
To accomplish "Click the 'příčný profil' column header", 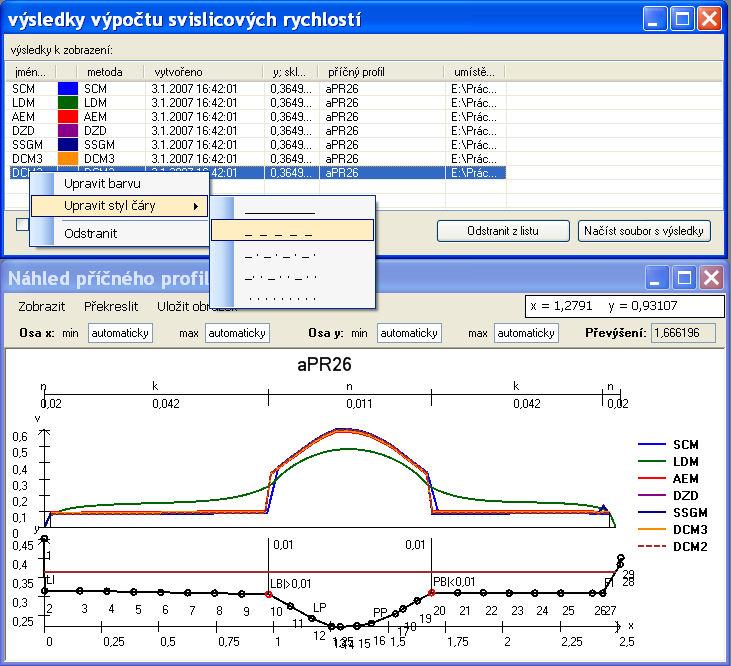I will click(382, 72).
